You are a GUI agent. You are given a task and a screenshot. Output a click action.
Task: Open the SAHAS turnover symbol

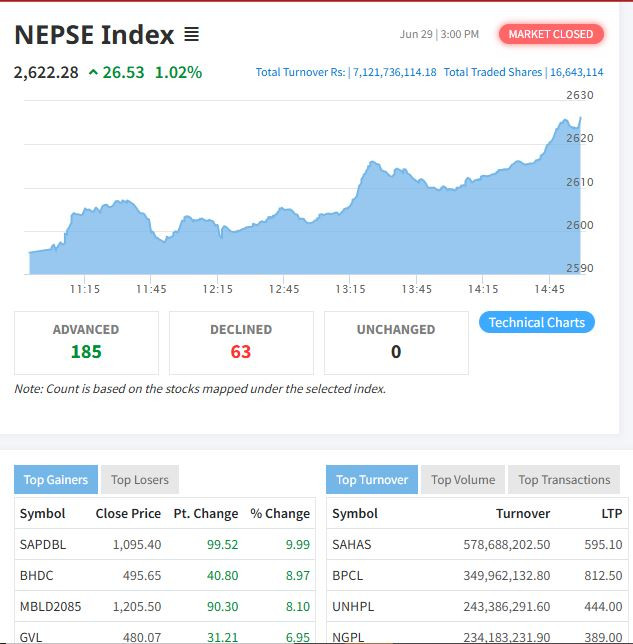tap(351, 545)
